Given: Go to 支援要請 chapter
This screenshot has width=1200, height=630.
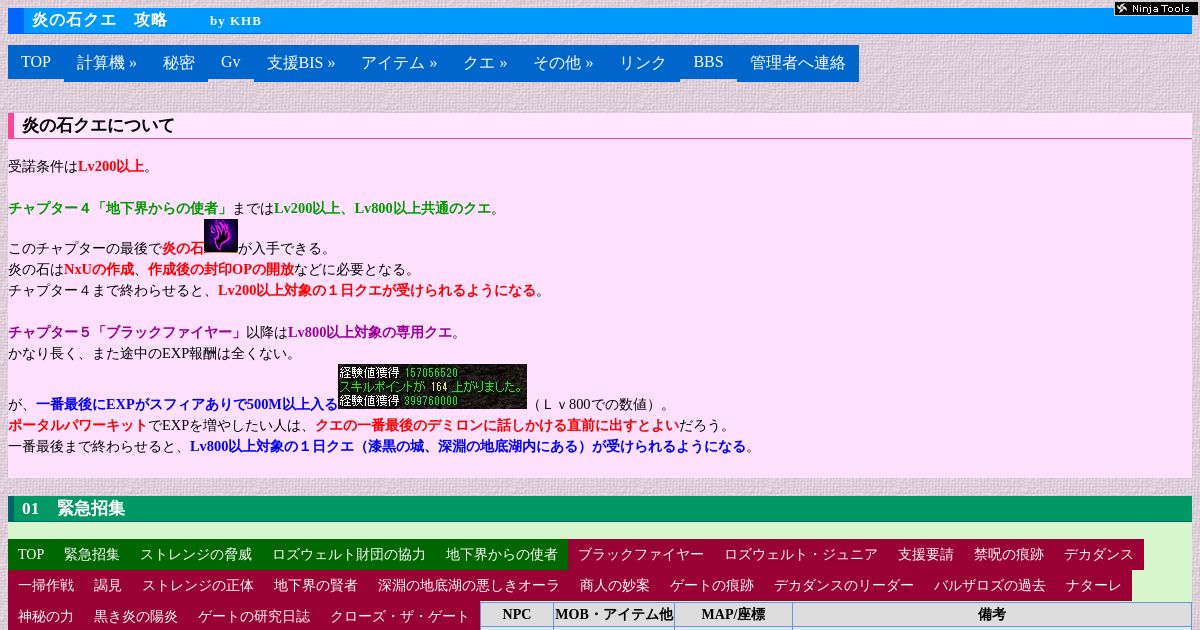Looking at the screenshot, I should click(x=926, y=554).
